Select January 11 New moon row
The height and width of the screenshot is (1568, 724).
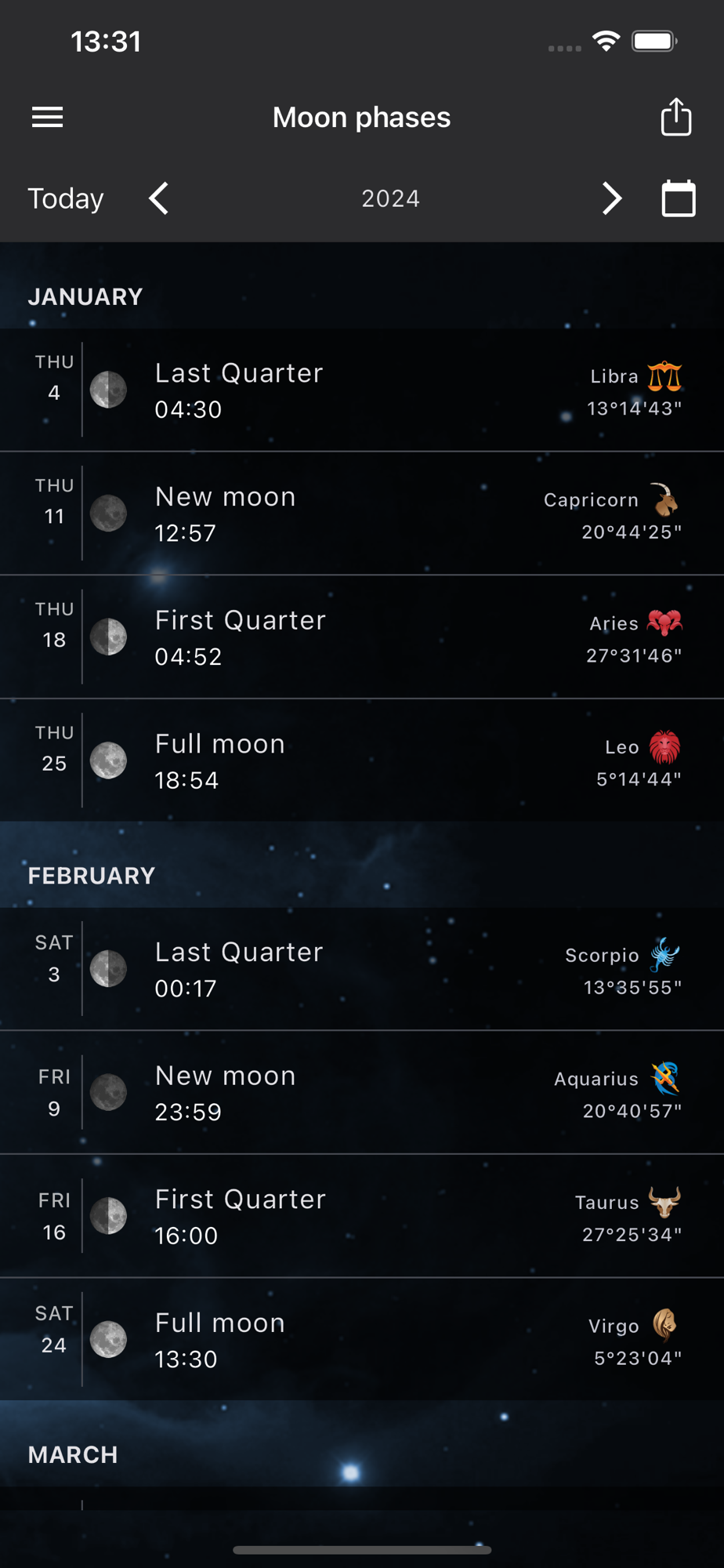[x=362, y=514]
